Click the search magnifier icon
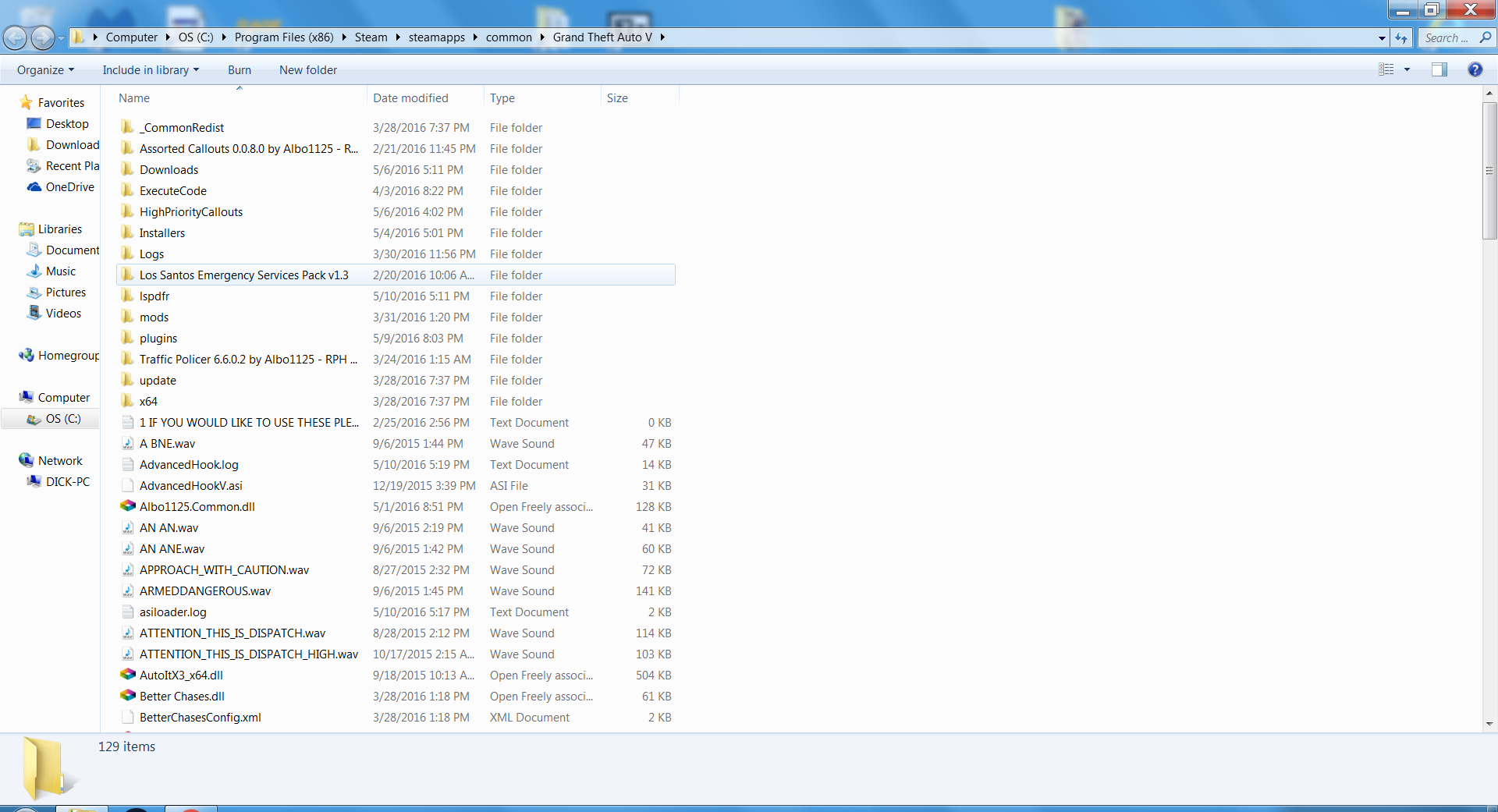The image size is (1498, 812). pos(1486,37)
